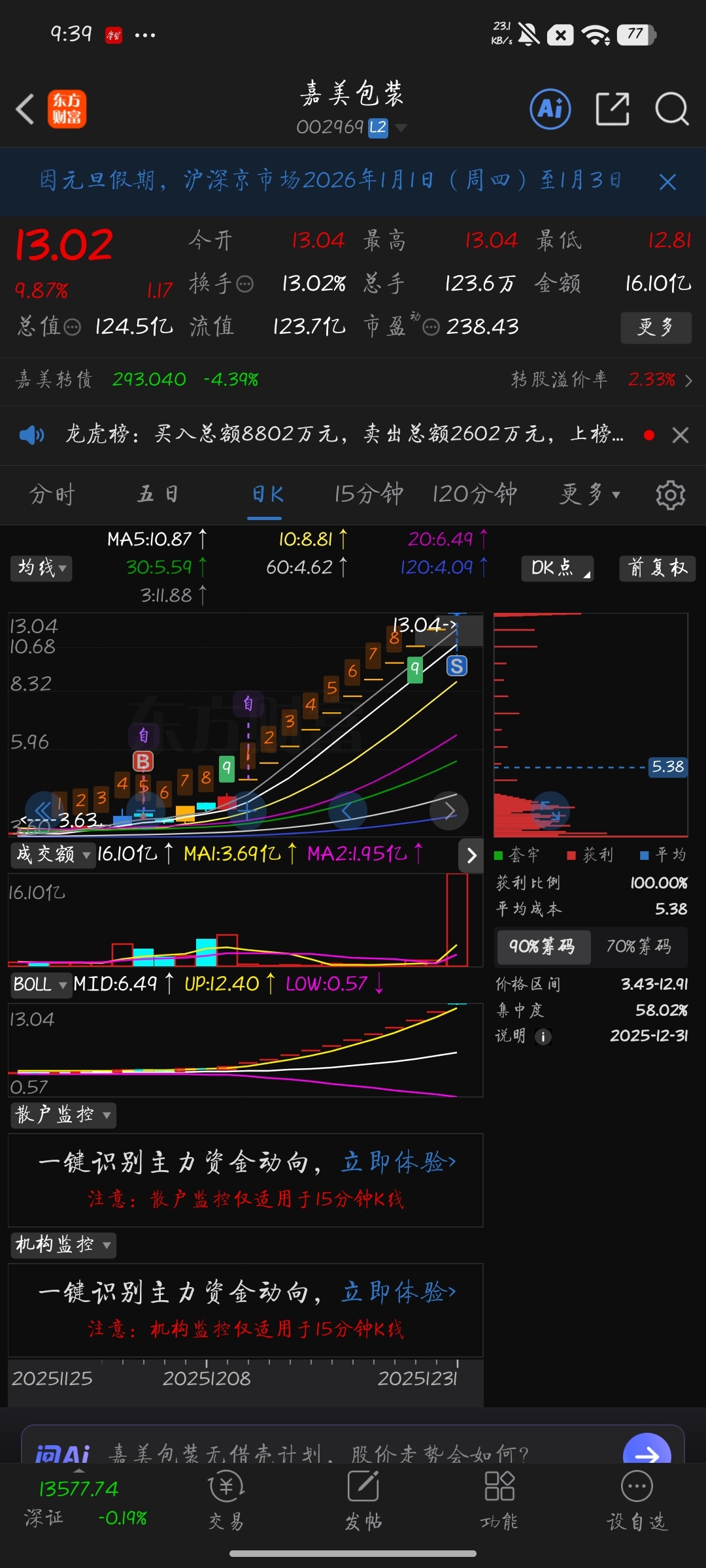The height and width of the screenshot is (1568, 706).
Task: Open the BOLL indicator dropdown
Action: tap(41, 984)
